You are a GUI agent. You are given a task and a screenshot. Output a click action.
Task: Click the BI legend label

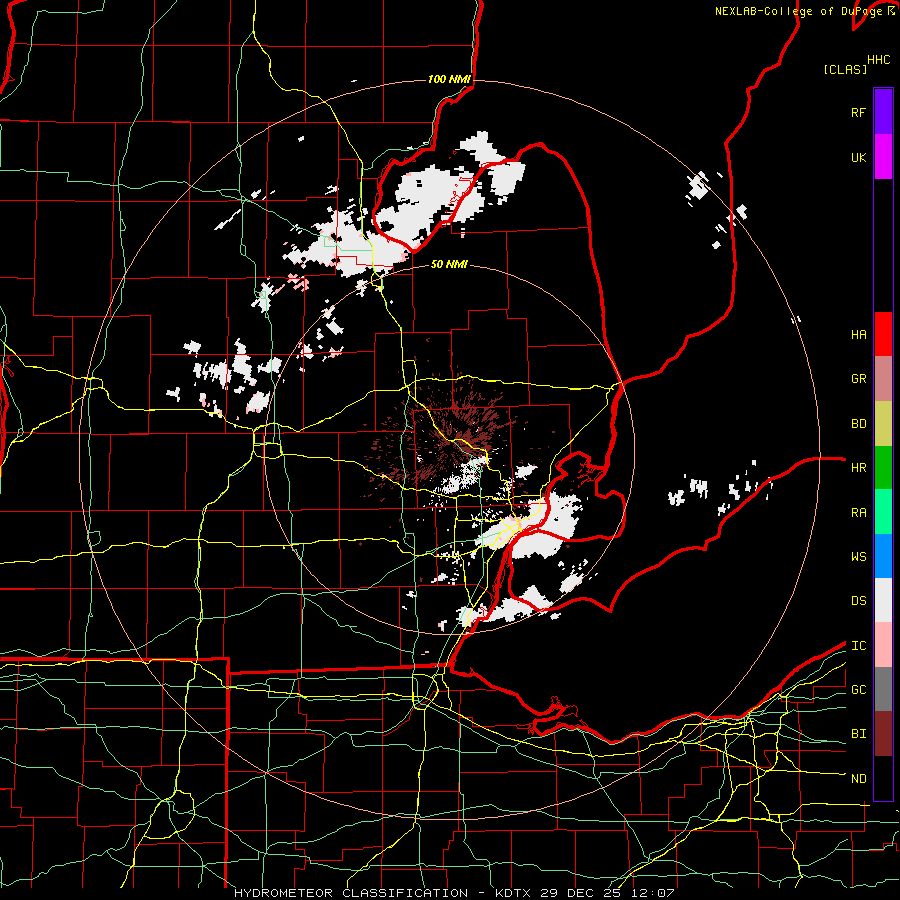[858, 734]
